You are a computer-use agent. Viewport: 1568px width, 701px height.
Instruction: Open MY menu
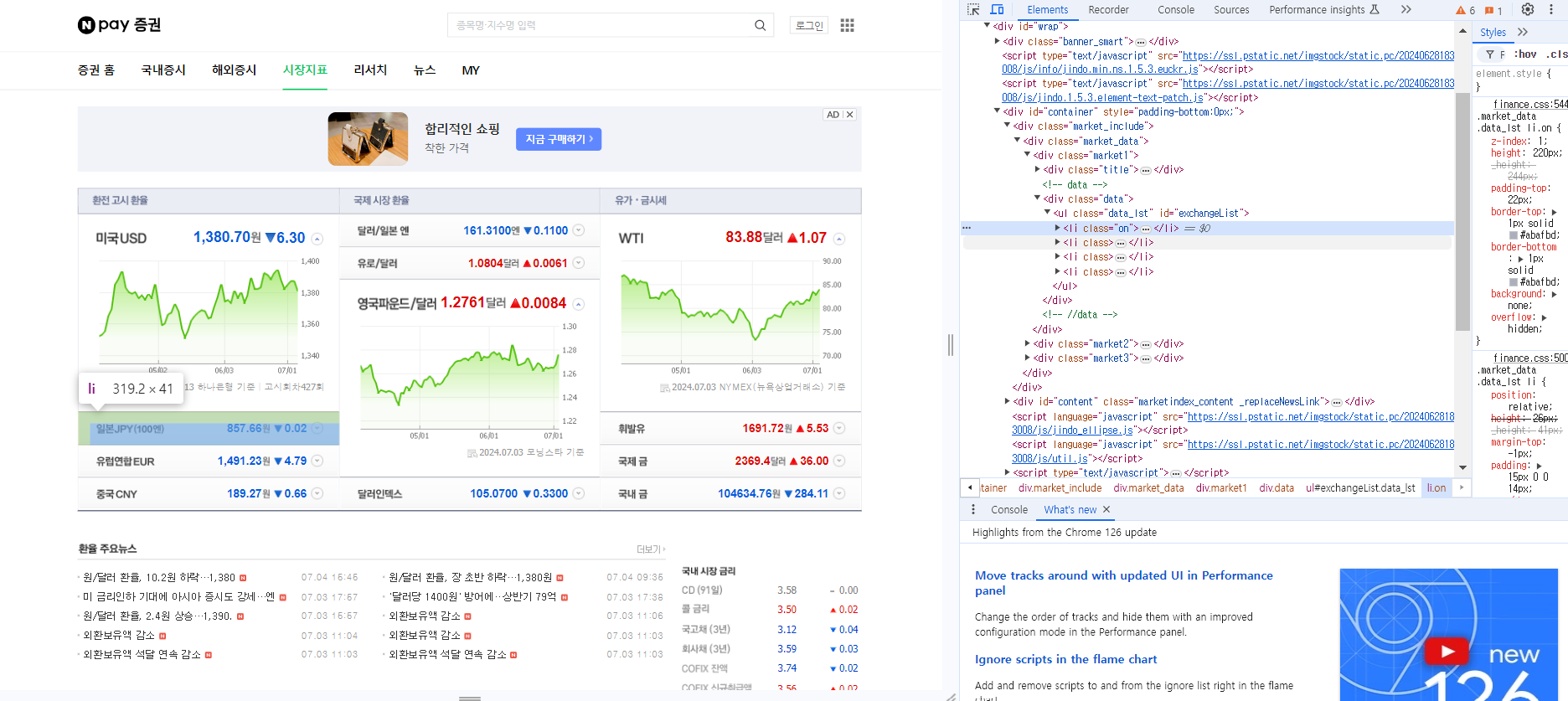[x=471, y=70]
